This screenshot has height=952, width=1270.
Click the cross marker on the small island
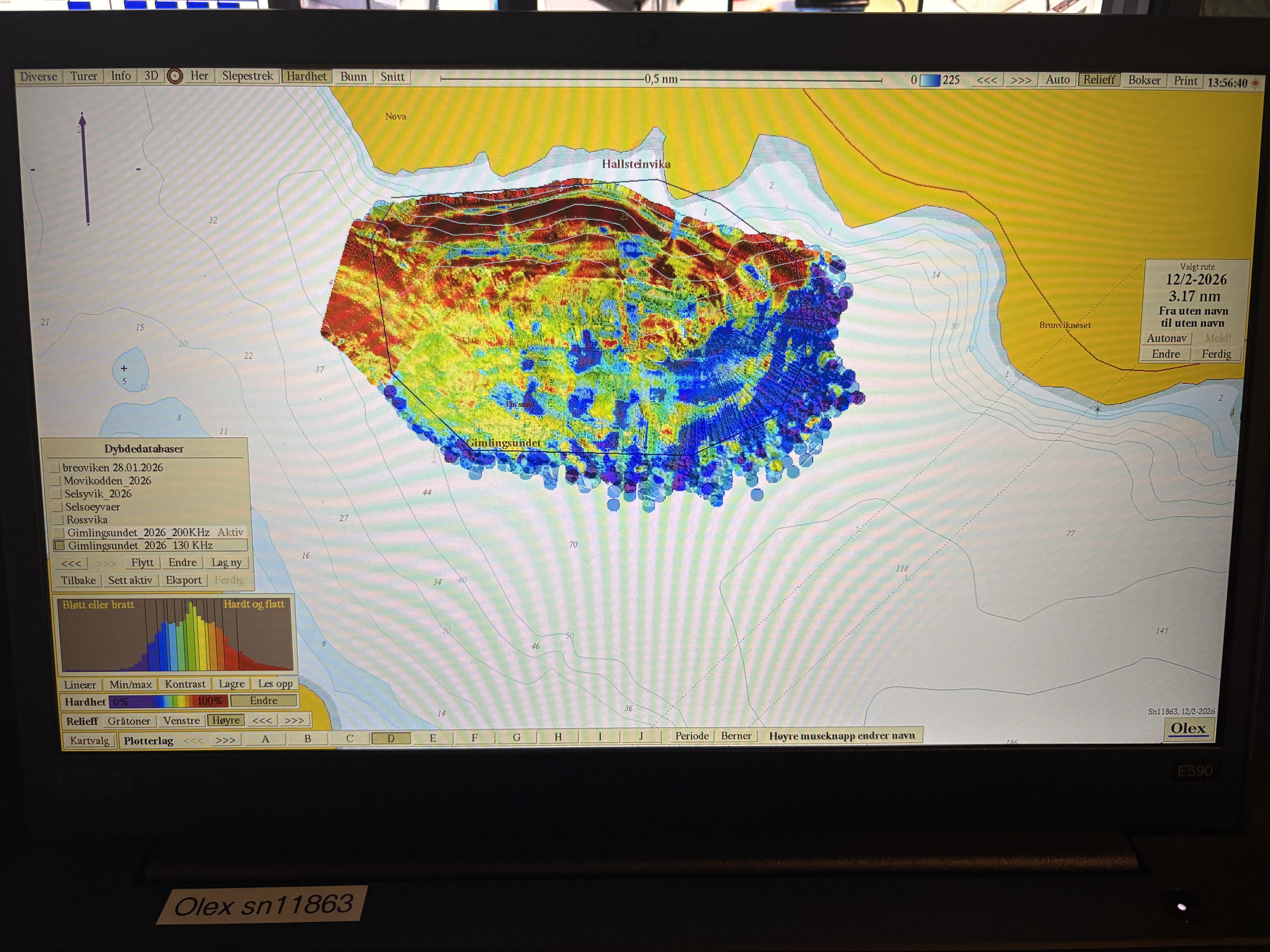click(x=124, y=368)
